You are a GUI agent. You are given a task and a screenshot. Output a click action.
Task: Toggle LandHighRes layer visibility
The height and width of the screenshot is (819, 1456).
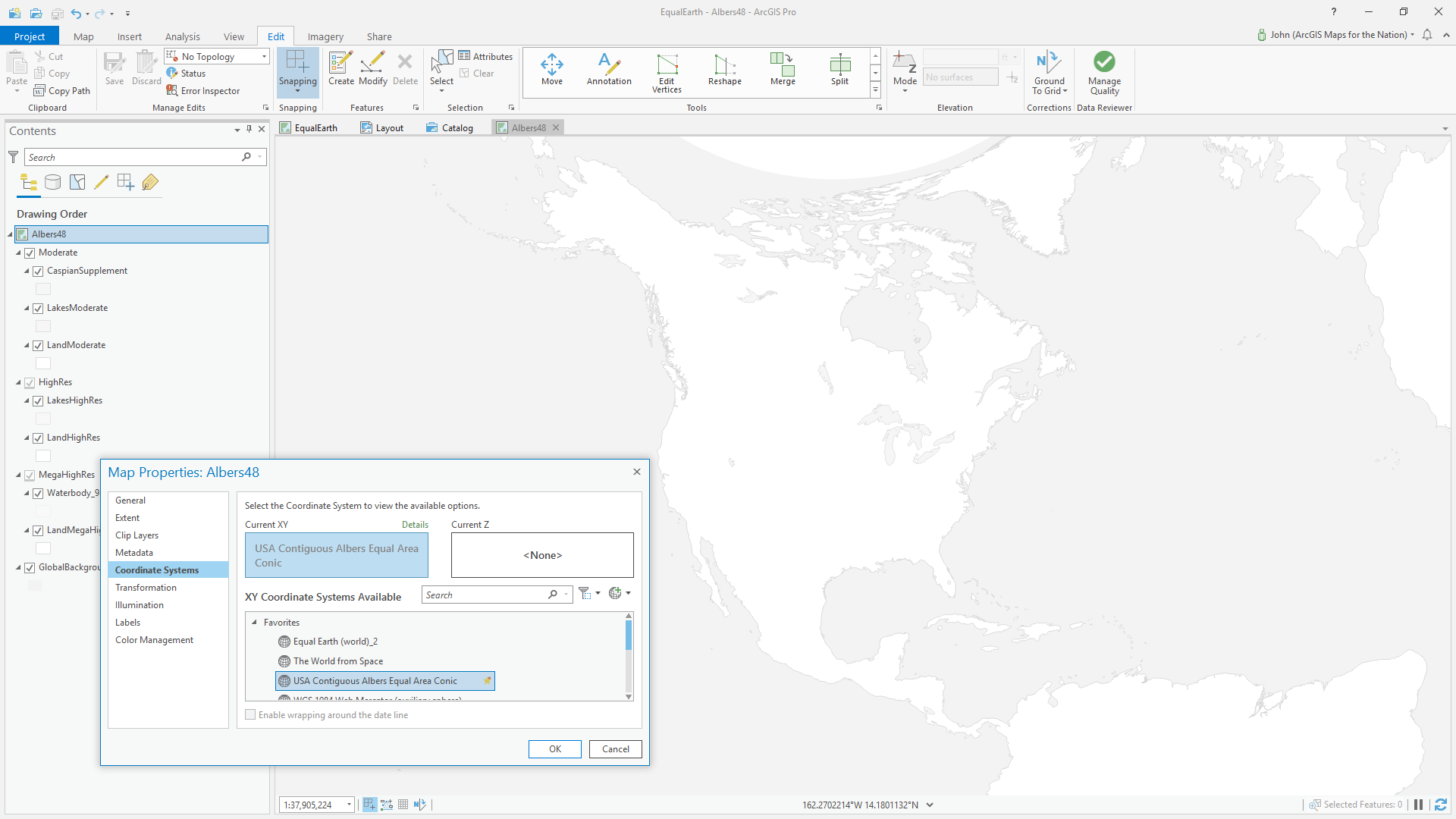pos(38,438)
